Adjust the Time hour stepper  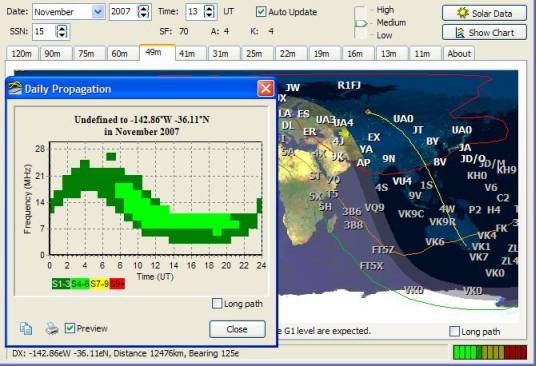coord(209,12)
